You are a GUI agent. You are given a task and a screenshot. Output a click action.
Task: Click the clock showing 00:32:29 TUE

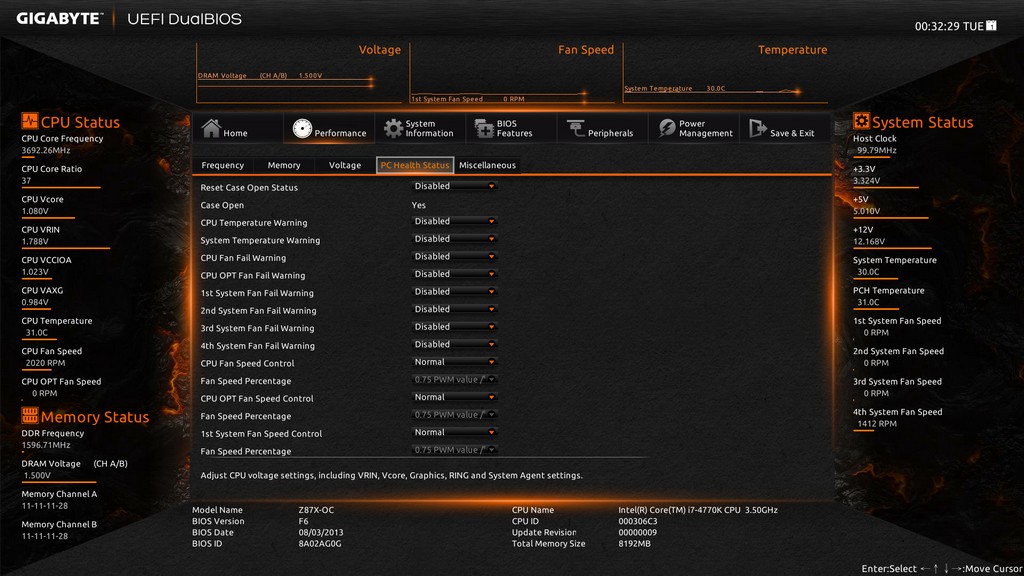coord(949,26)
